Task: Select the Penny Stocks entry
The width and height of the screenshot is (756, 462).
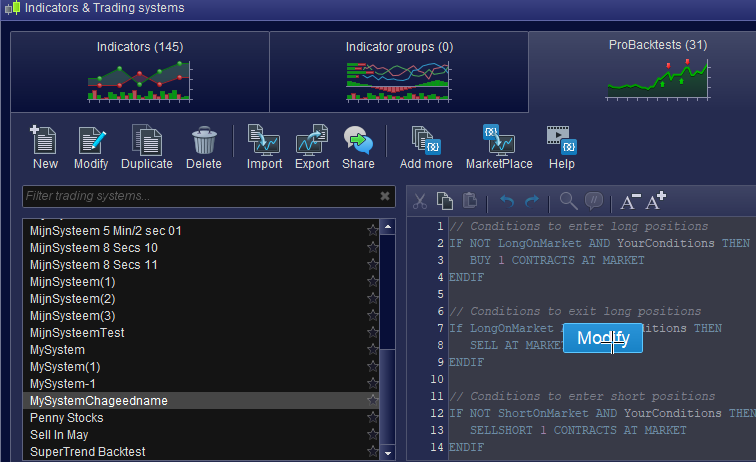Action: click(x=201, y=418)
